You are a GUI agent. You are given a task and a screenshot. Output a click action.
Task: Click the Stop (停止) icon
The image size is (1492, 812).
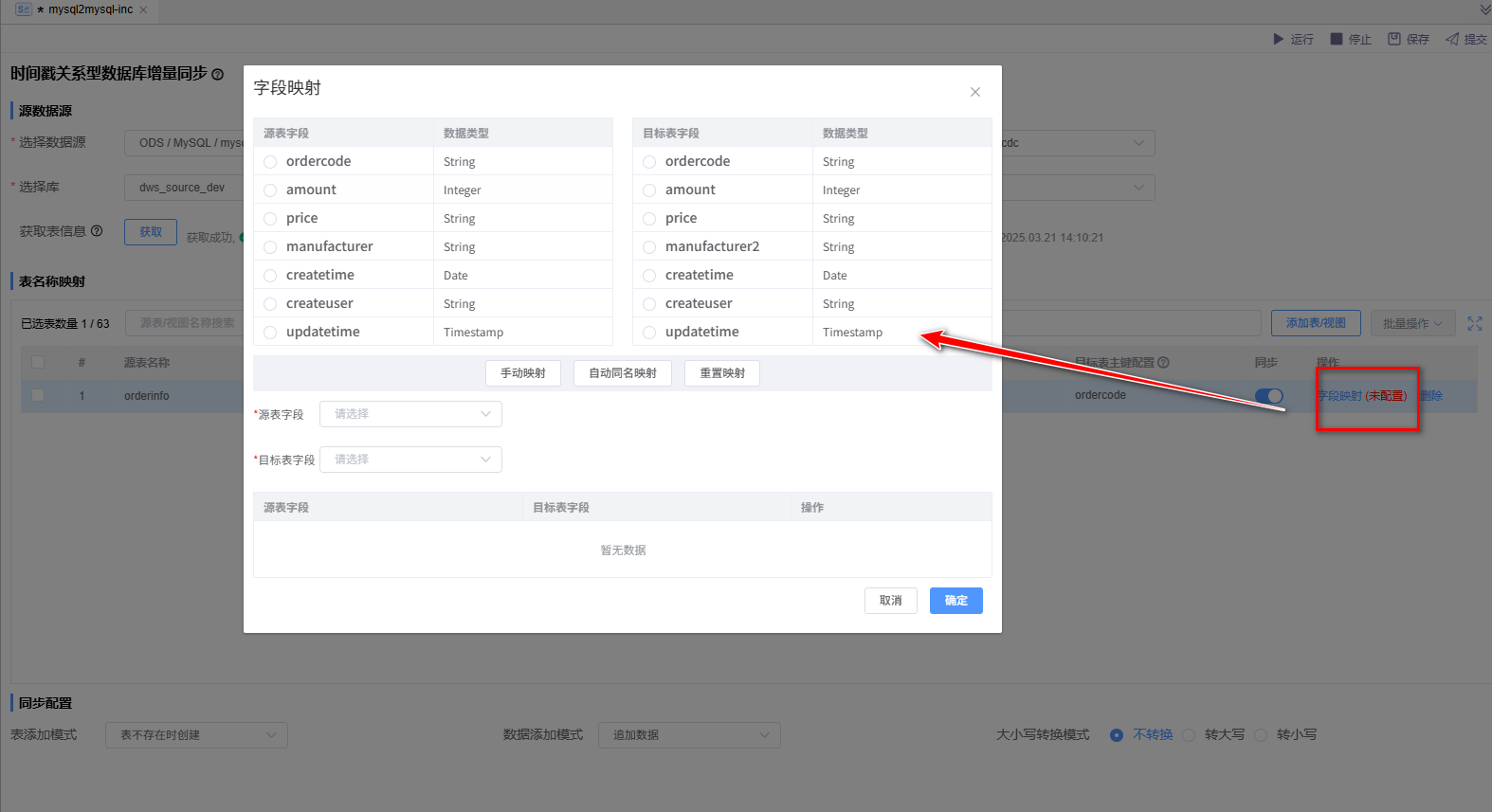pos(1336,39)
